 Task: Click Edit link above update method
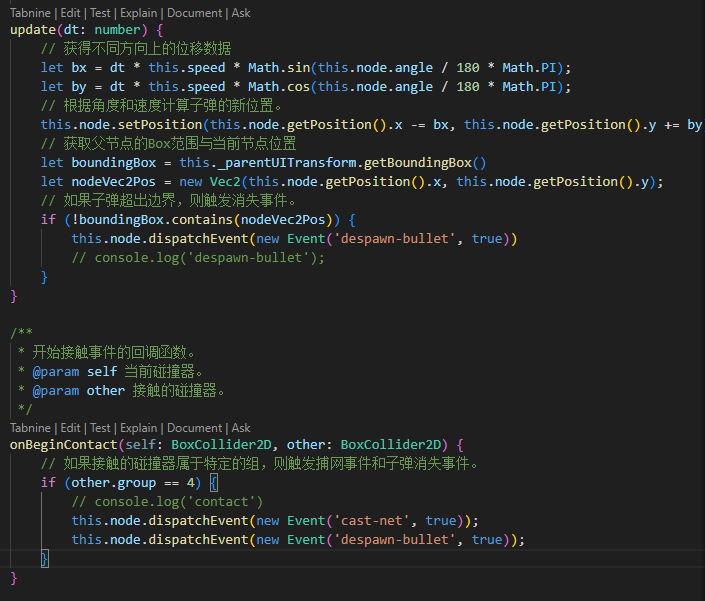coord(70,13)
